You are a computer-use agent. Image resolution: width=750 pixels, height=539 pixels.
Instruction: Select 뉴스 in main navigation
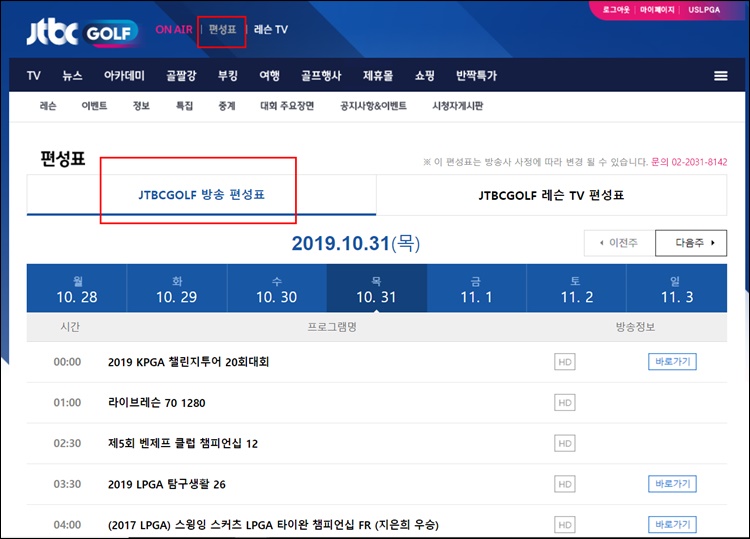tap(72, 76)
